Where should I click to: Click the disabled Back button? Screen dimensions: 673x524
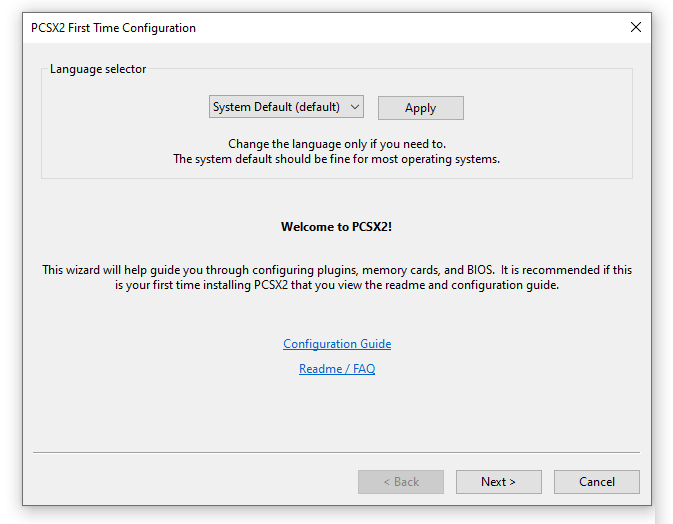pyautogui.click(x=401, y=482)
